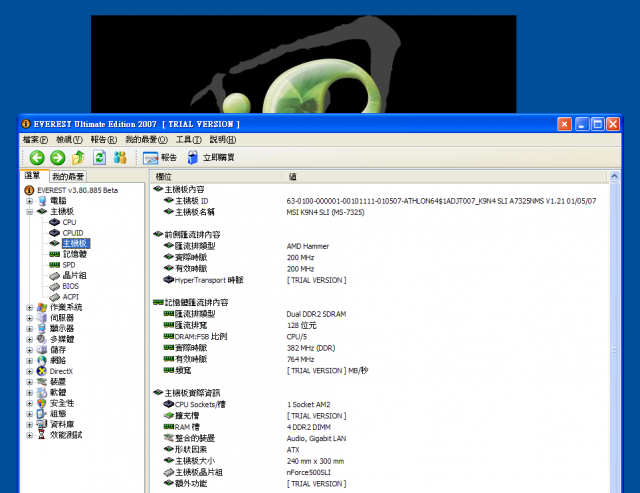Open the 檔案(F) menu
This screenshot has width=640, height=493.
pos(35,140)
